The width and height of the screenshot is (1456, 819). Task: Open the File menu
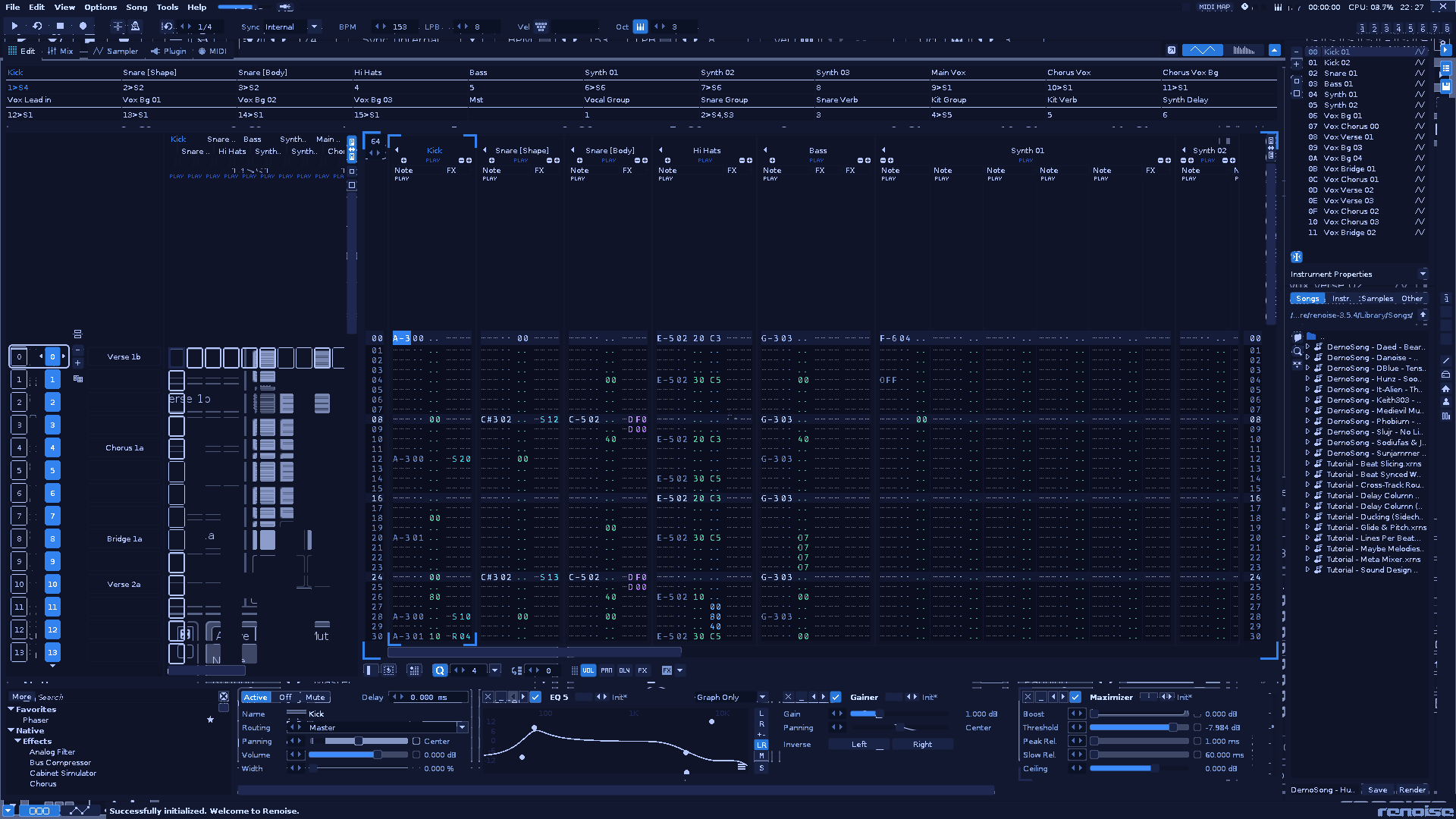coord(13,7)
